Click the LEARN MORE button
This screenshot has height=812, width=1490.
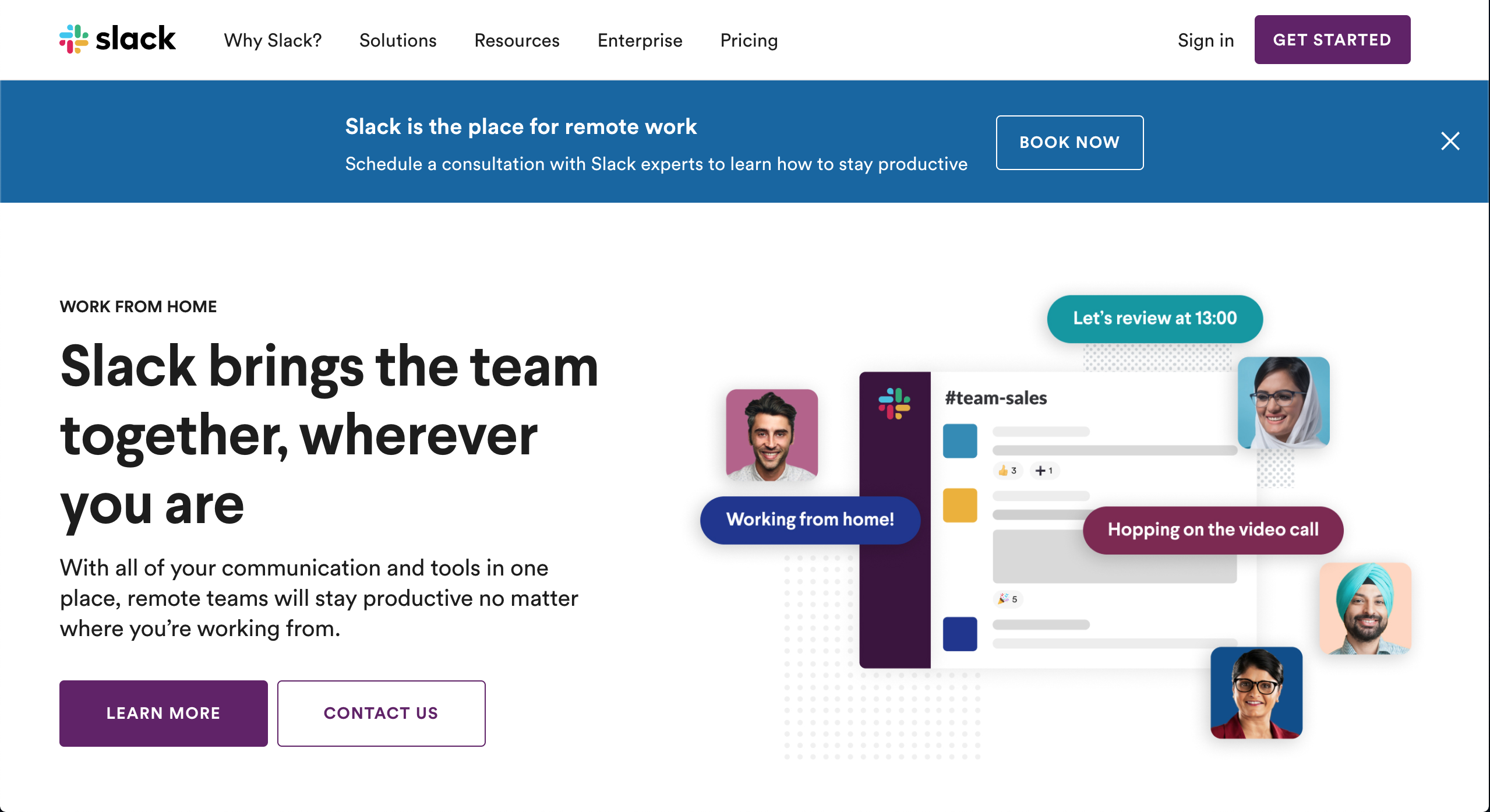point(163,713)
